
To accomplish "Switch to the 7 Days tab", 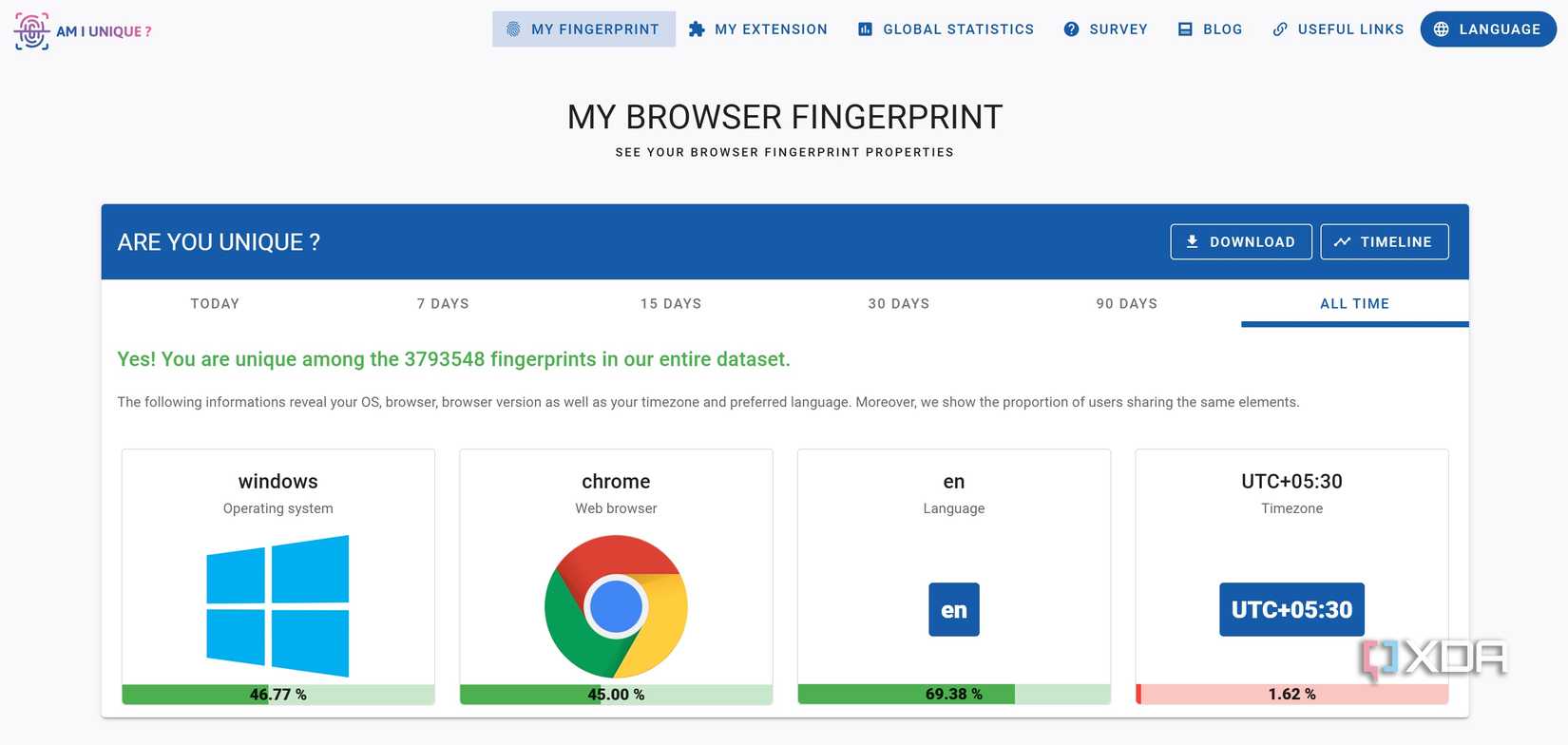I will coord(443,303).
